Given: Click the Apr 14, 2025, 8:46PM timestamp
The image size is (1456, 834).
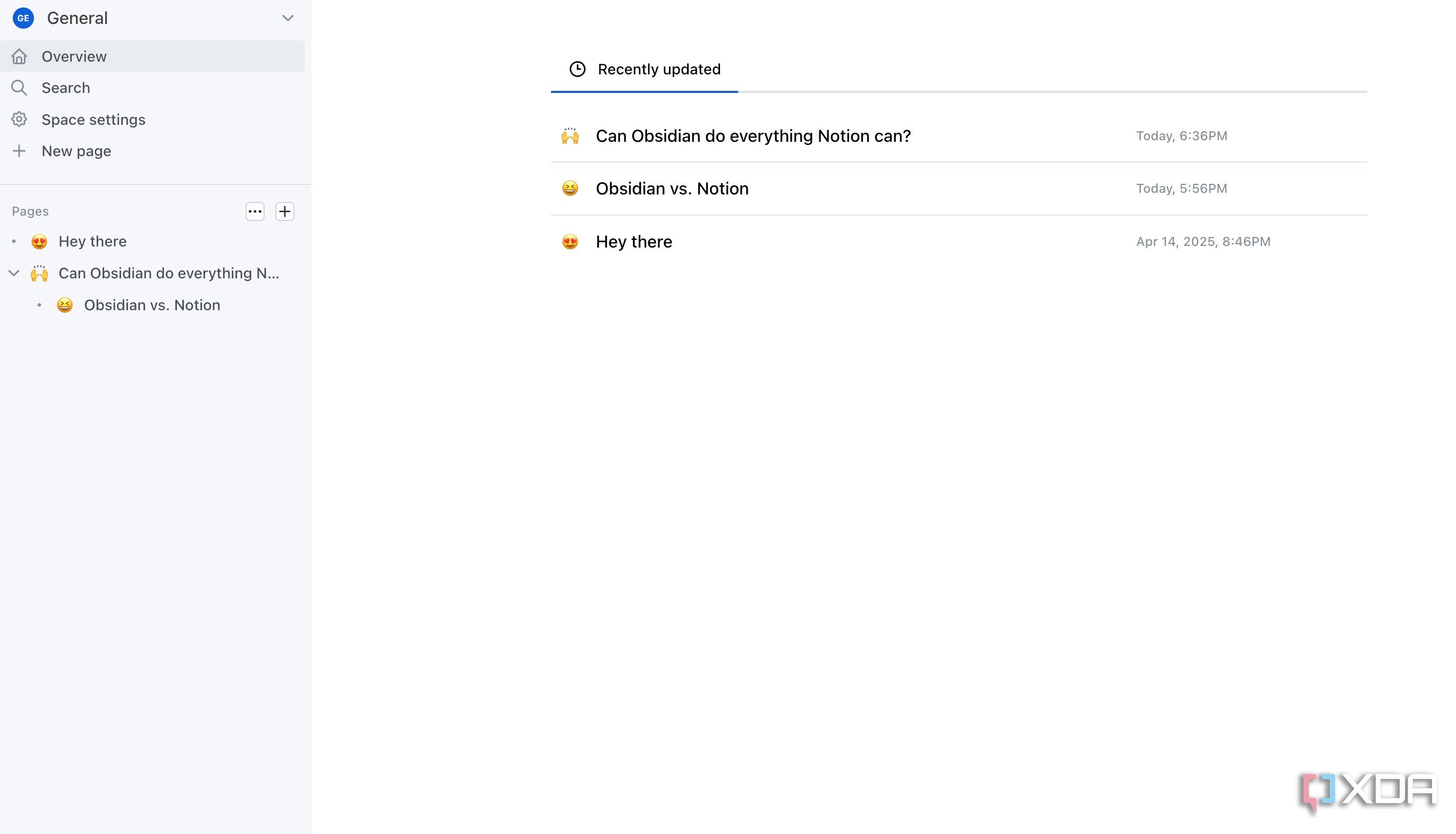Looking at the screenshot, I should tap(1203, 242).
